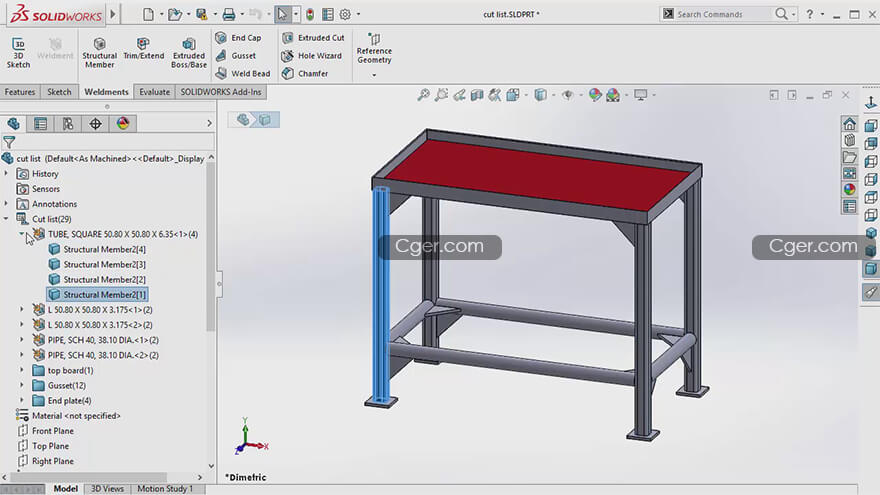Switch to the Sketch tab

pos(59,92)
